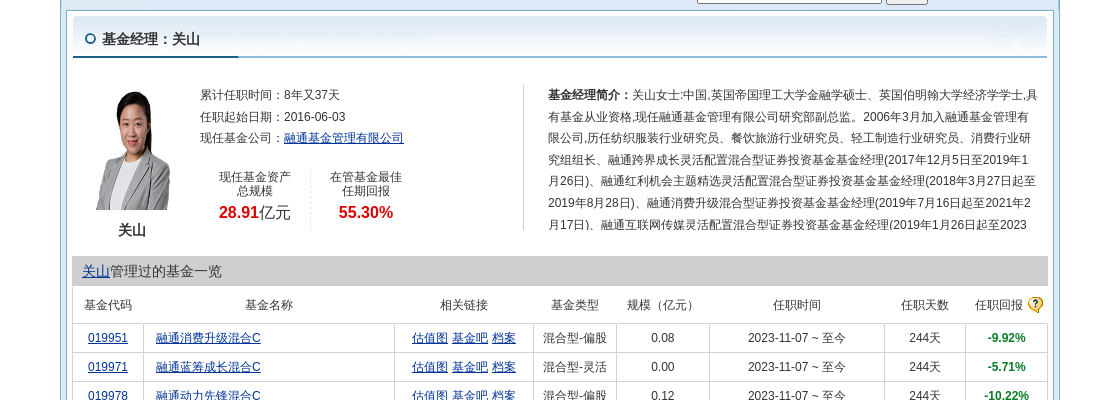
Task: Click the 基金代码 column header
Action: coord(108,305)
